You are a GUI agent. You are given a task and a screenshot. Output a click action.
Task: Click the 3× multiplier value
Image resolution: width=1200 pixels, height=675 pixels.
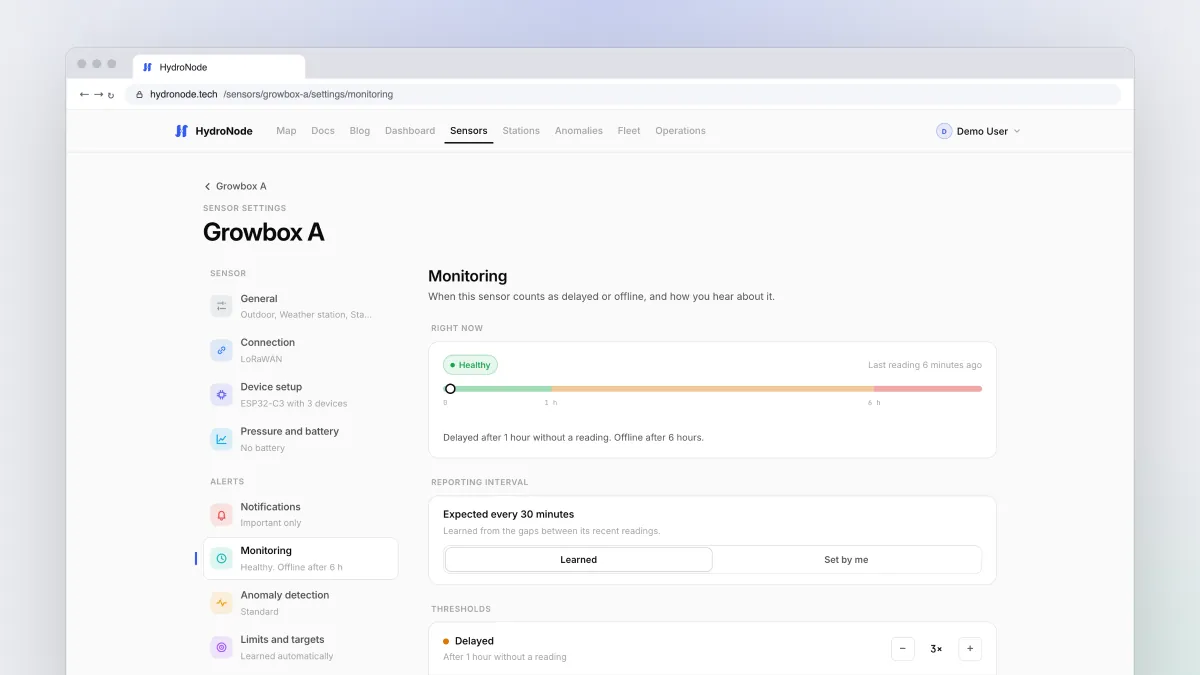(936, 649)
